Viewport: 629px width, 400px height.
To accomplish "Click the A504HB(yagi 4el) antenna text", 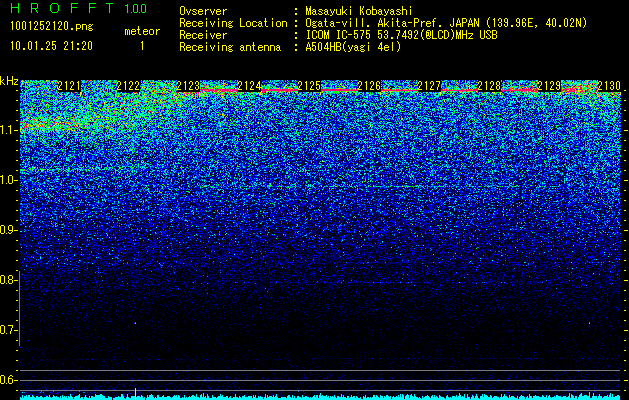I will [353, 47].
